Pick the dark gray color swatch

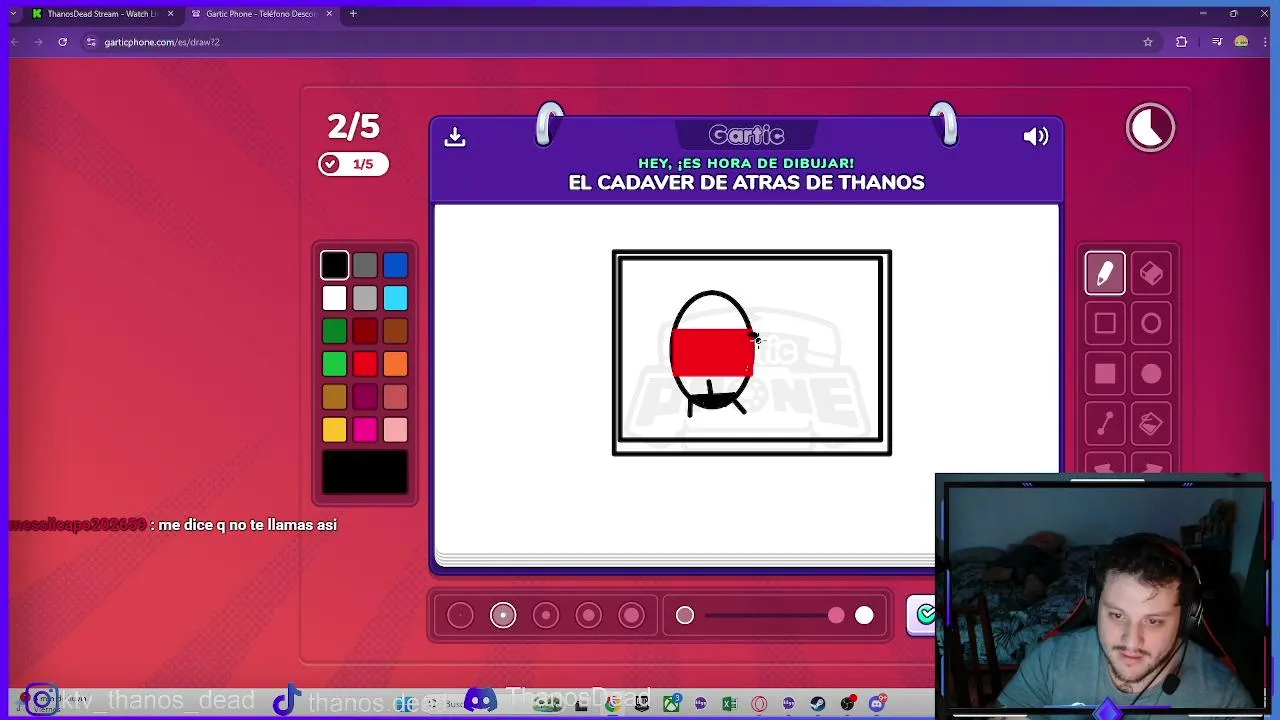365,265
